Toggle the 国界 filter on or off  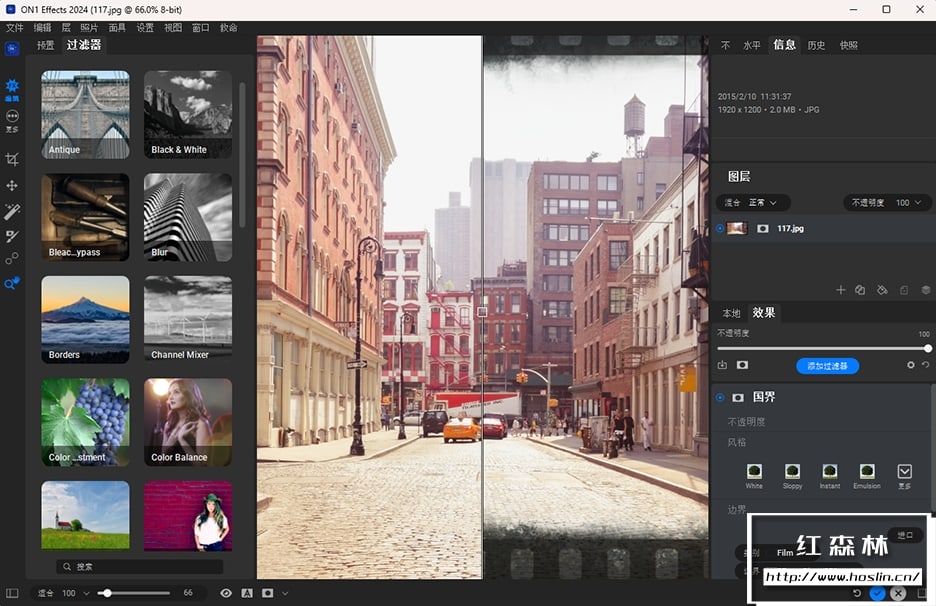coord(720,397)
